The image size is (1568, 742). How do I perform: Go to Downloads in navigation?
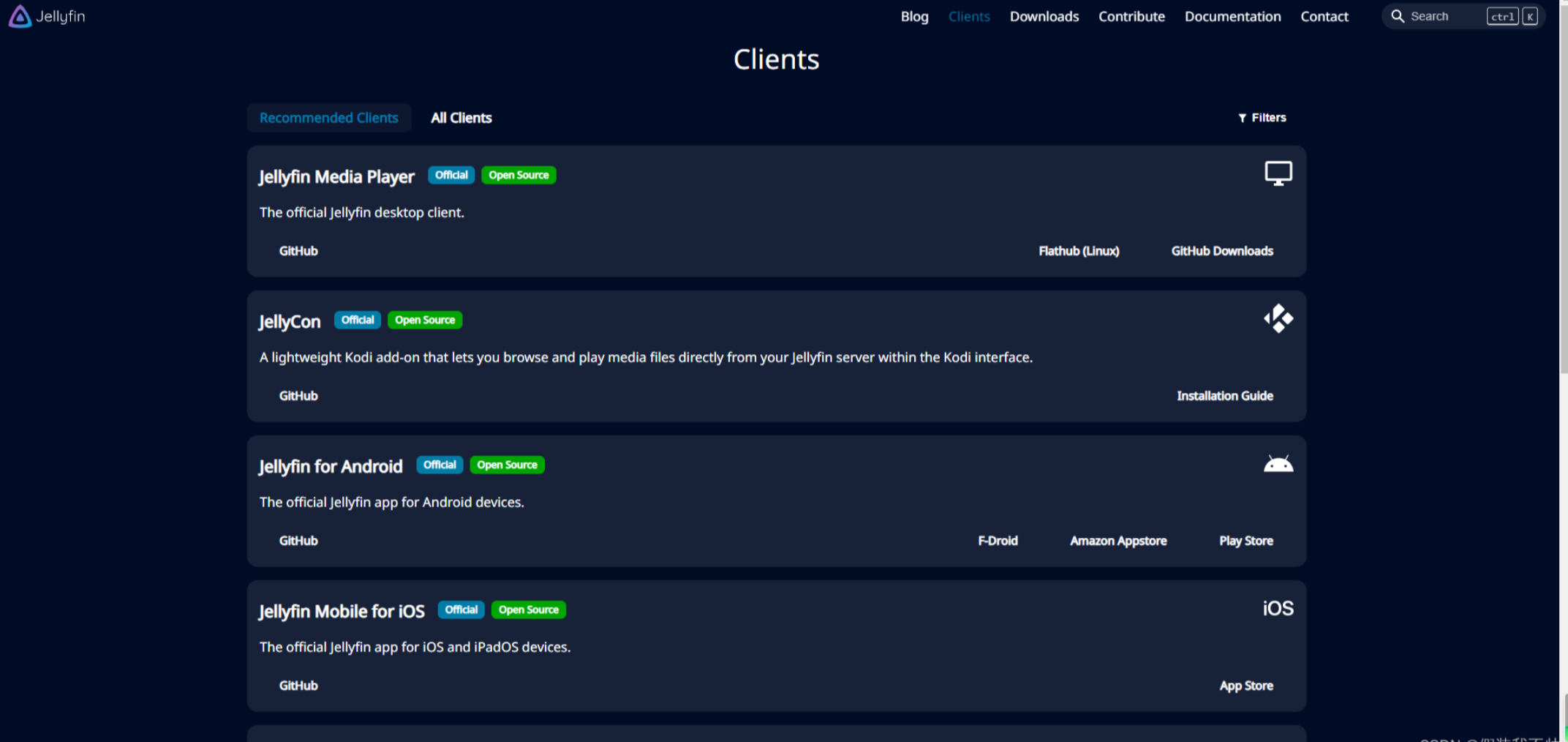(1044, 16)
